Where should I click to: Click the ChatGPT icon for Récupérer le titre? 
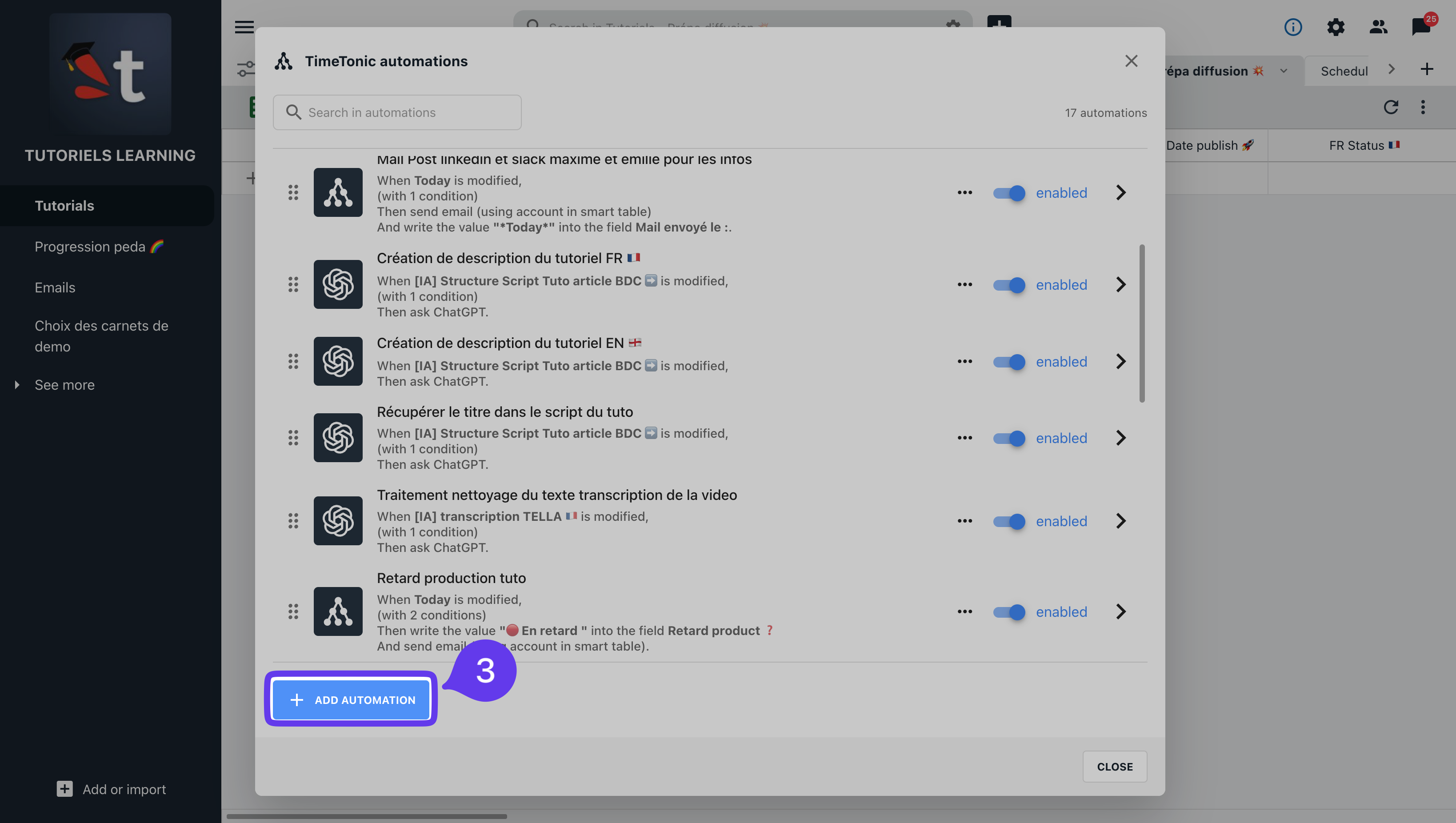[x=338, y=438]
